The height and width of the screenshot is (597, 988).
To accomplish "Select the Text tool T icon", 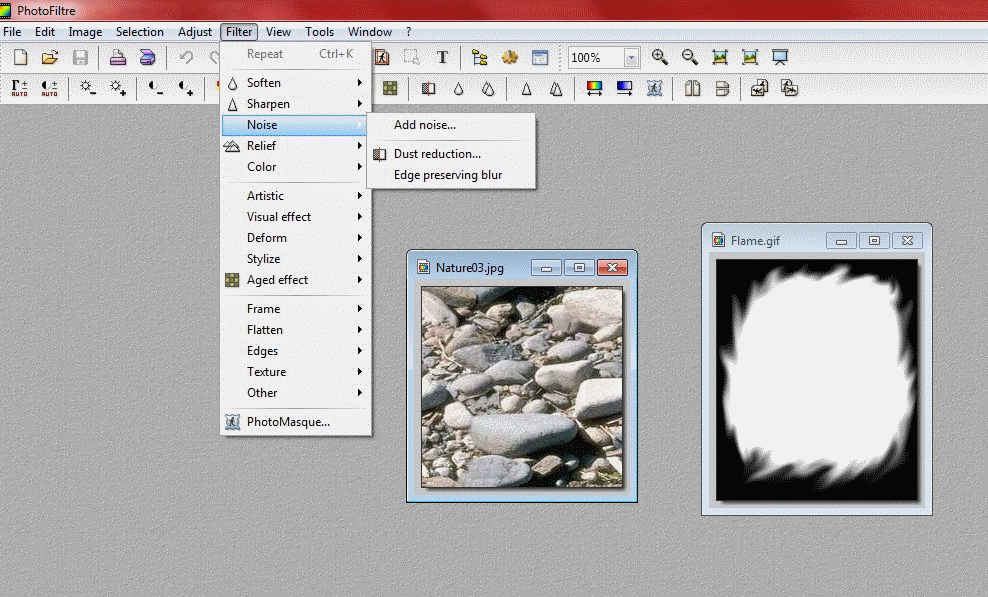I will 442,57.
